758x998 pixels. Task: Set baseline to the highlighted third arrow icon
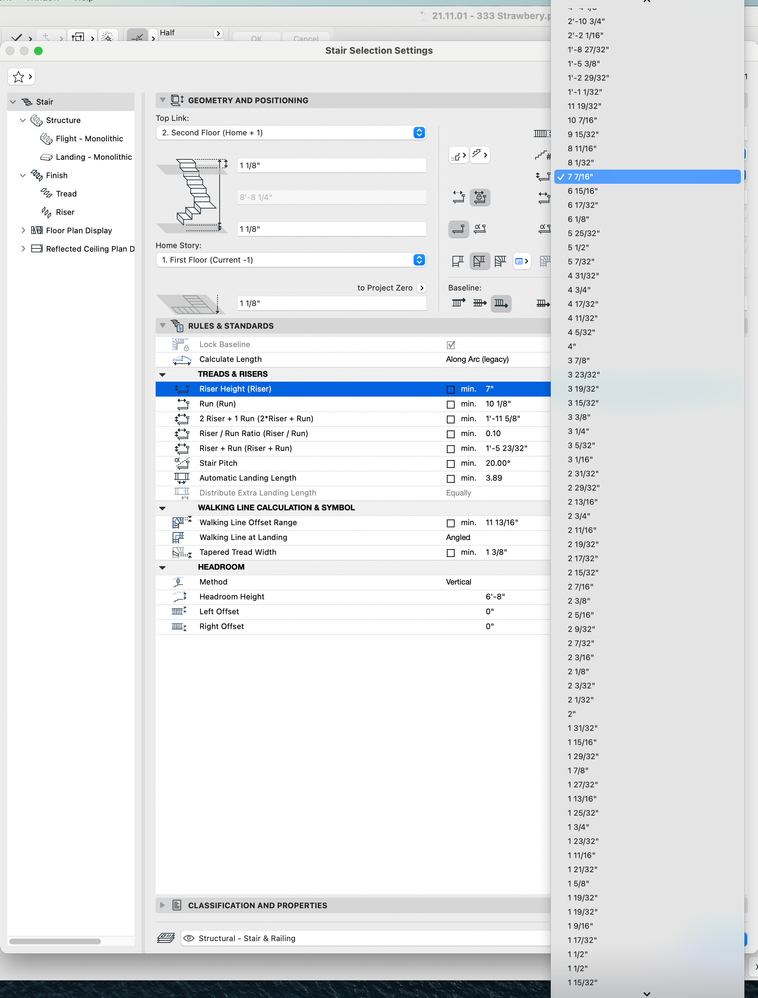(x=501, y=304)
